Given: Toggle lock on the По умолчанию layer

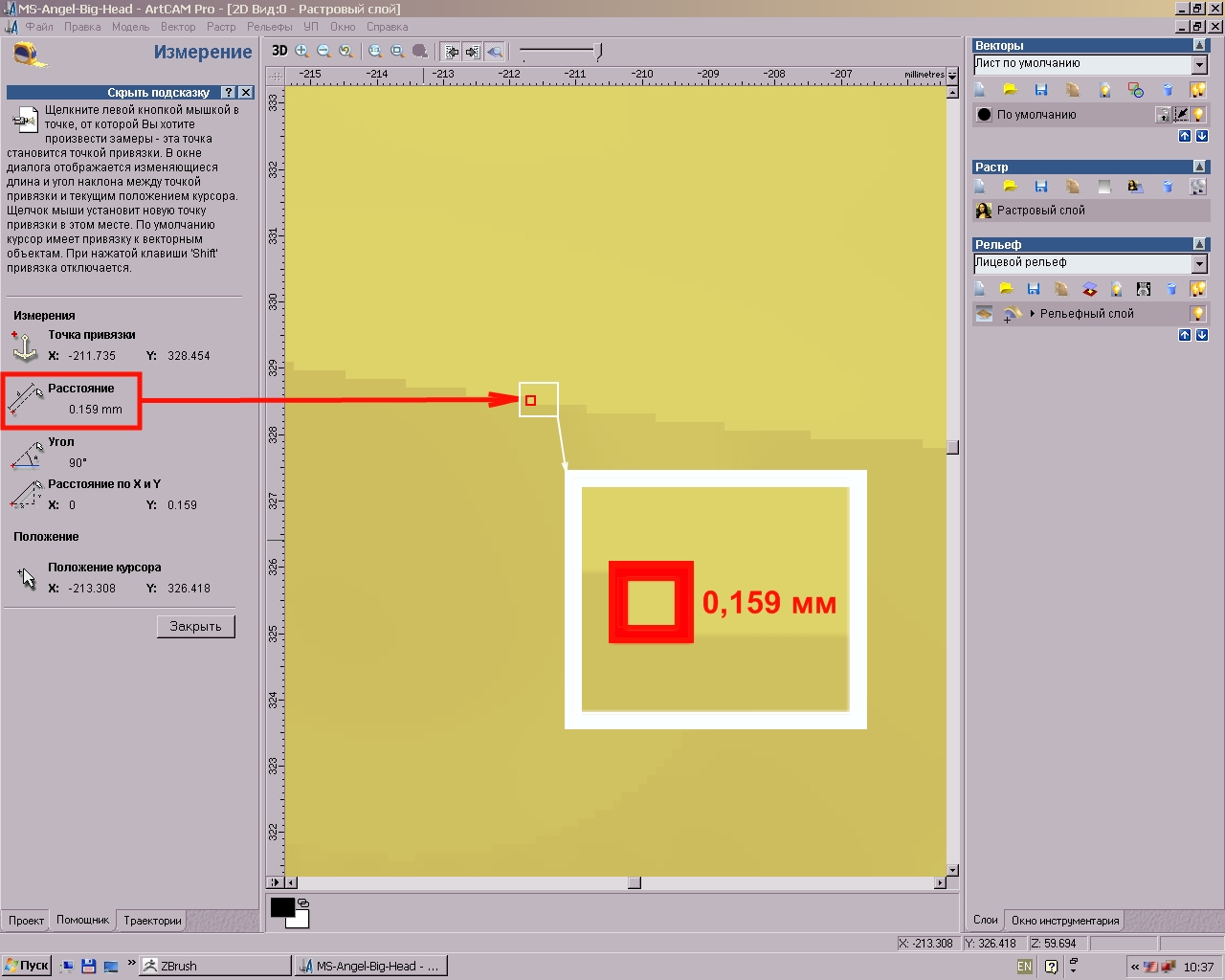Looking at the screenshot, I should pos(1163,115).
